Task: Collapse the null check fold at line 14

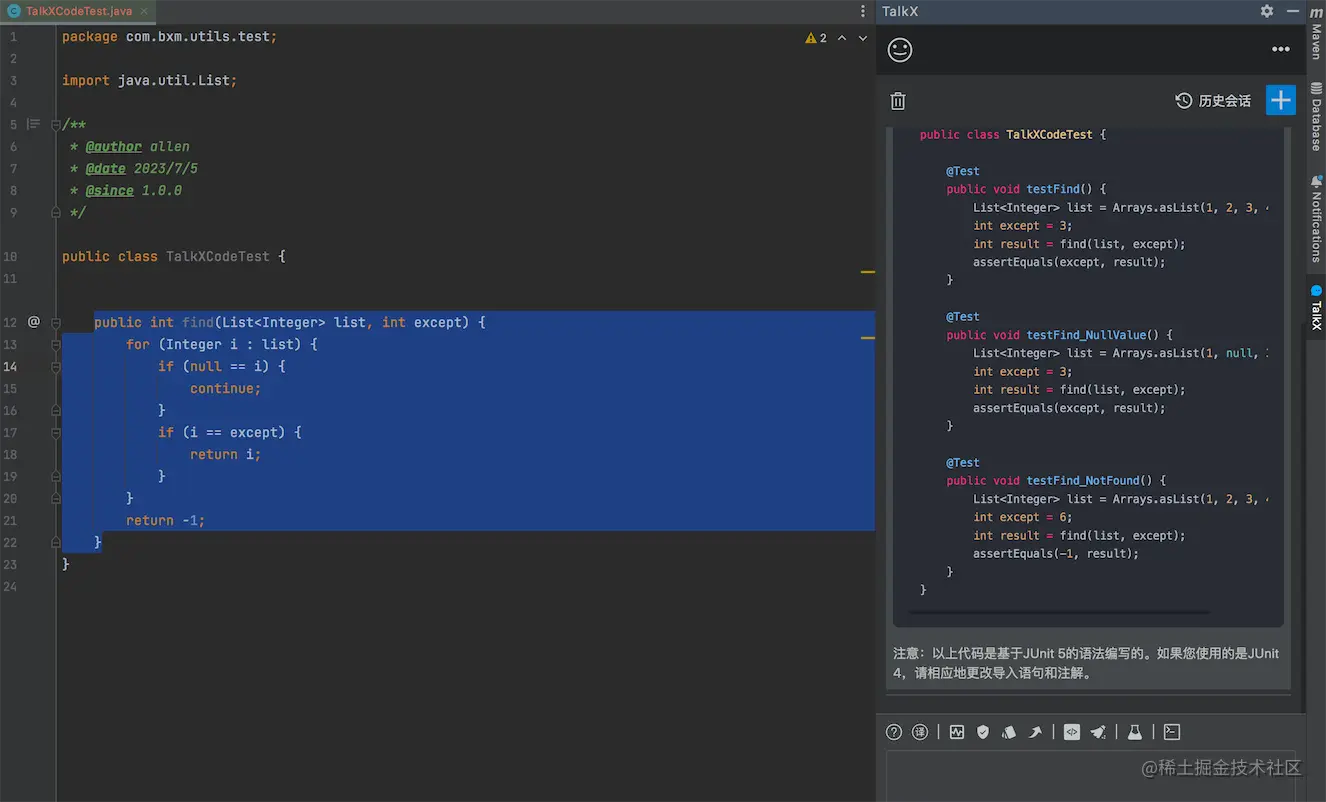Action: point(56,366)
